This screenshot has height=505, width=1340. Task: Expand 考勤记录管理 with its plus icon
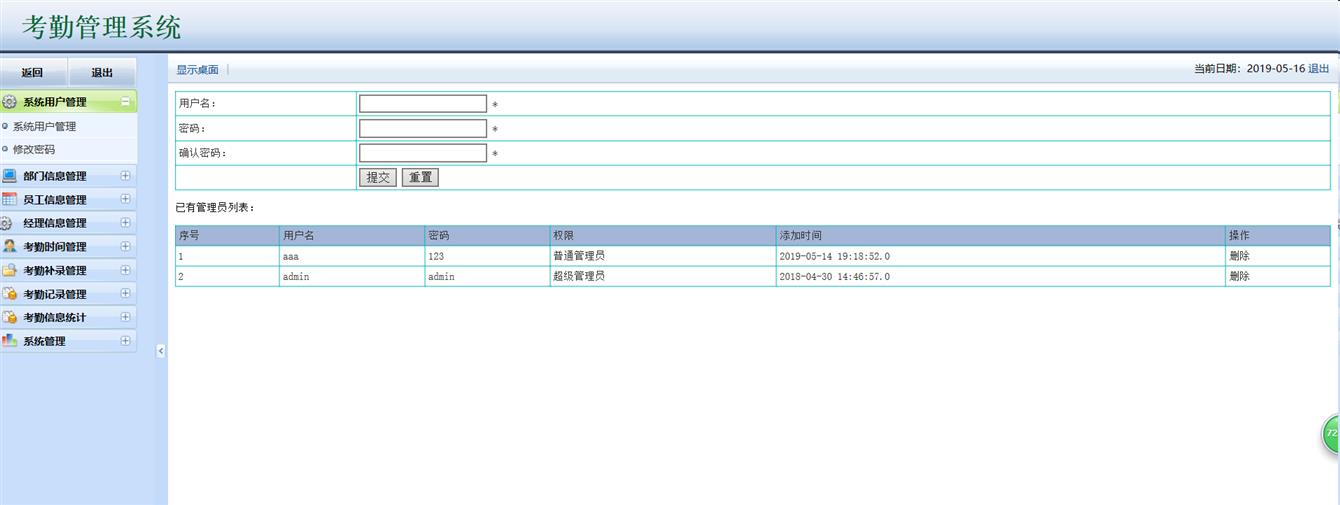point(125,293)
